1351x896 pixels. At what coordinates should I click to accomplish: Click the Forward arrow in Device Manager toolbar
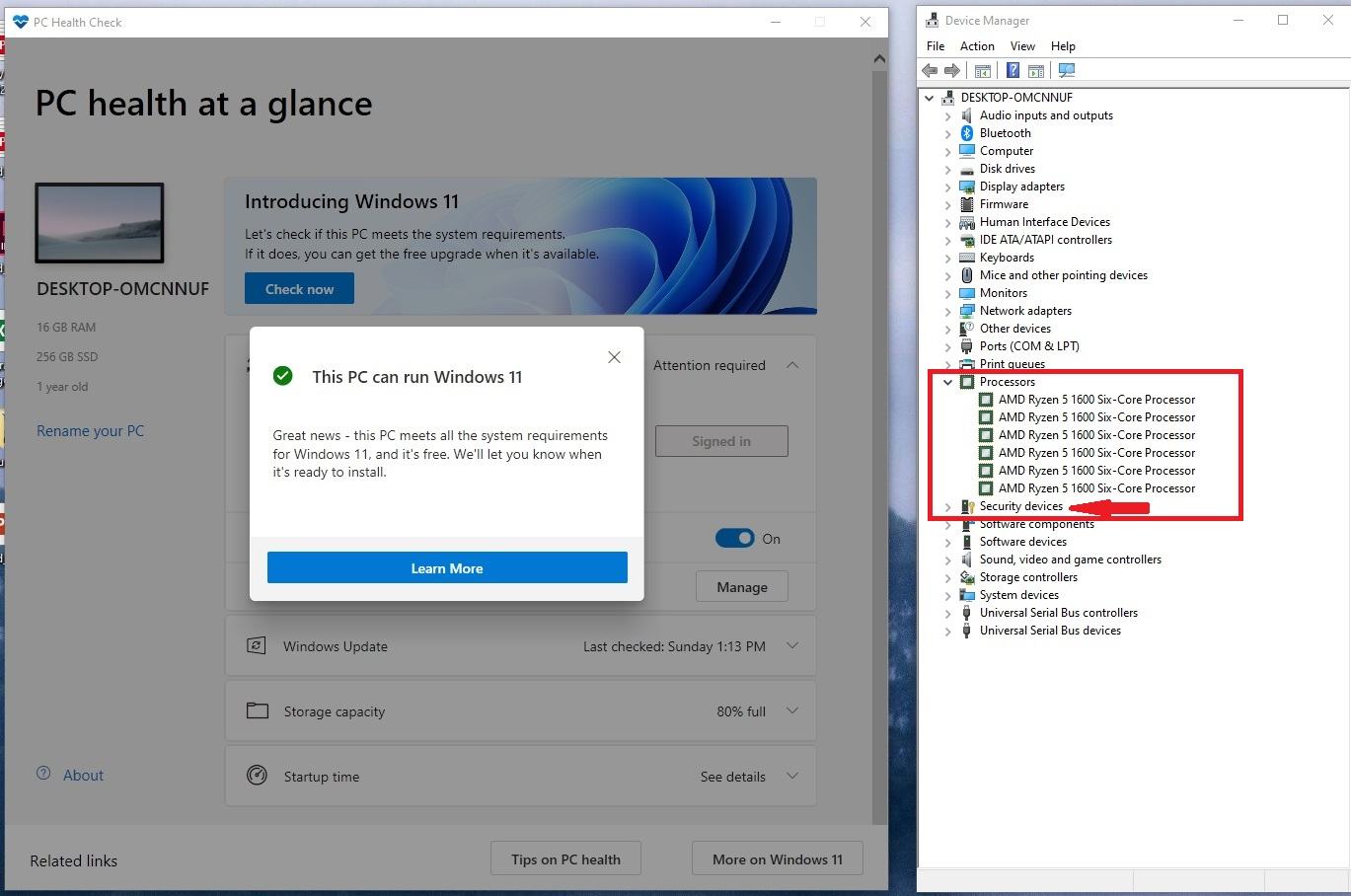pyautogui.click(x=952, y=70)
